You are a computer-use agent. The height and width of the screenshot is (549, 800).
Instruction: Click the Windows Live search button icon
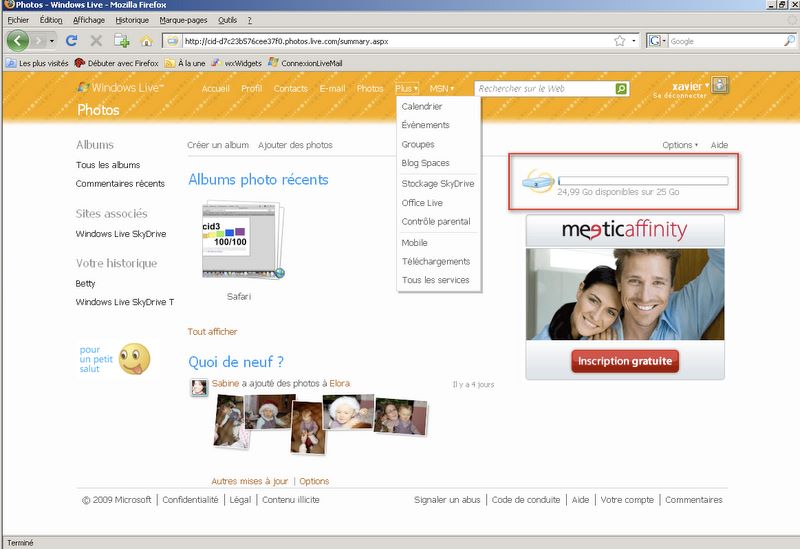[x=621, y=89]
